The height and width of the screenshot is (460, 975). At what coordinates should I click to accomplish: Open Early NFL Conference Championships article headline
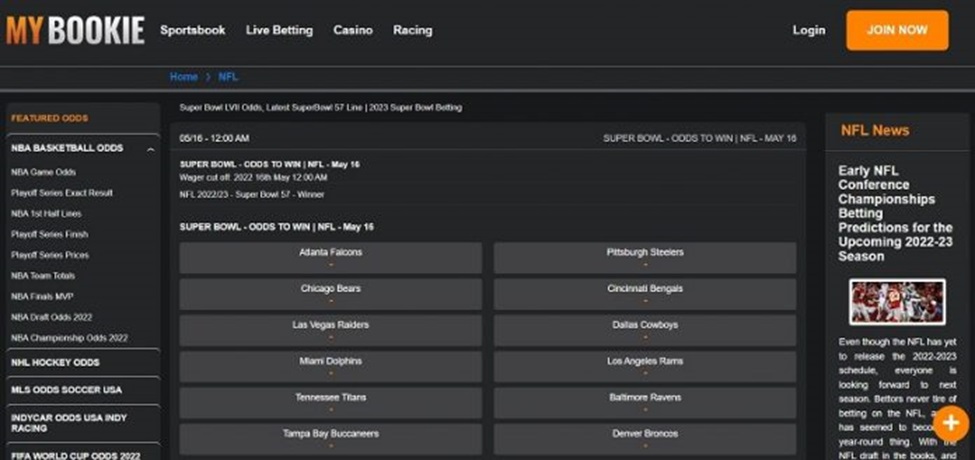(895, 213)
